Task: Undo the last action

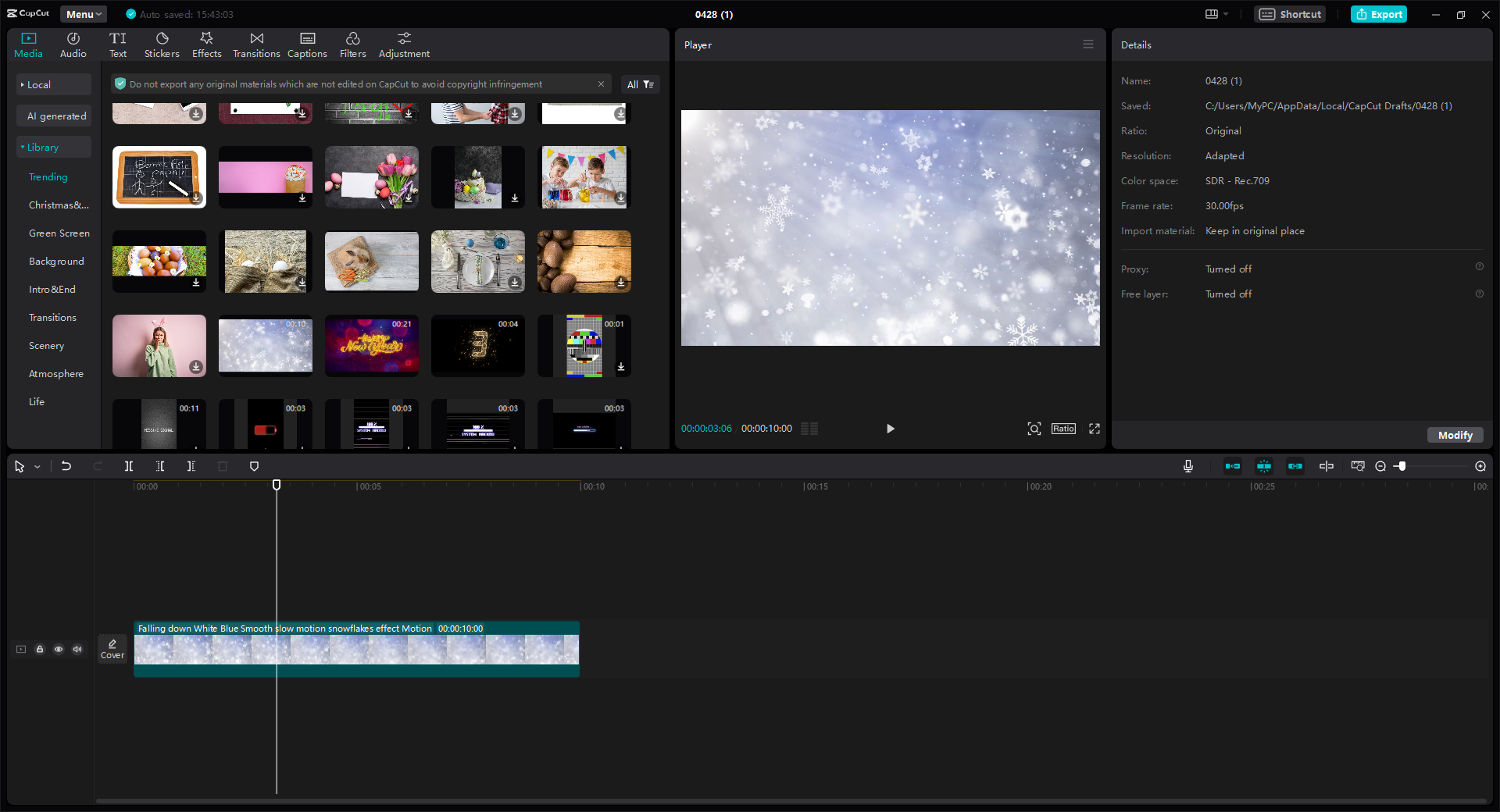Action: [x=66, y=466]
